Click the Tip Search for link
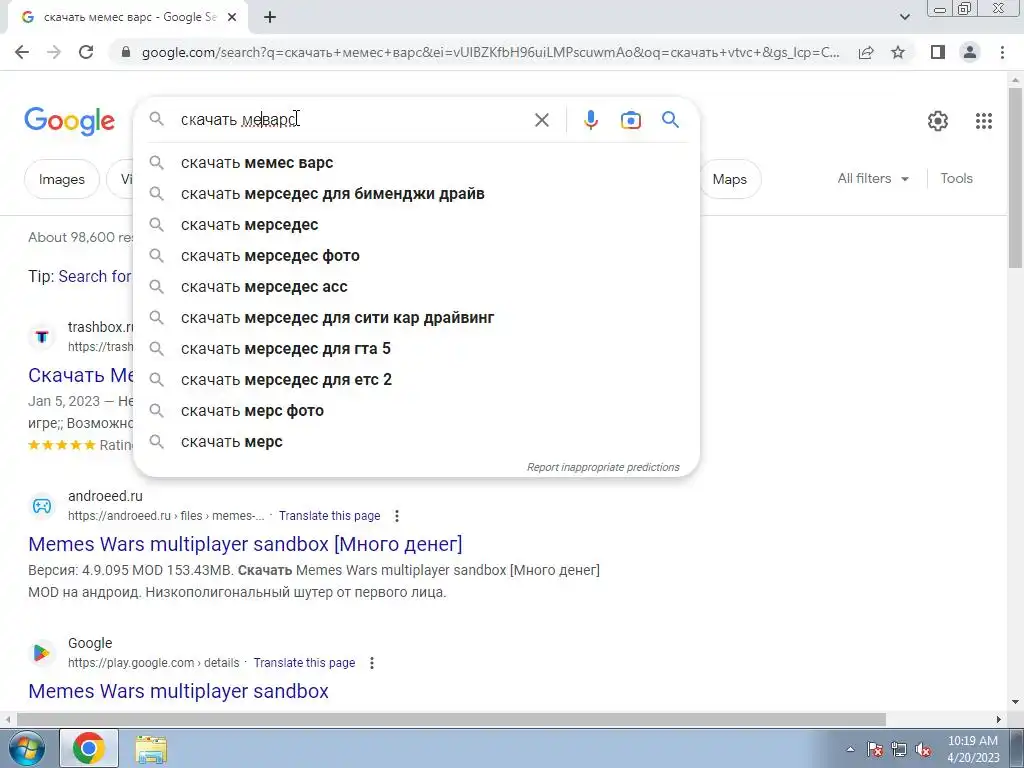 (x=95, y=276)
